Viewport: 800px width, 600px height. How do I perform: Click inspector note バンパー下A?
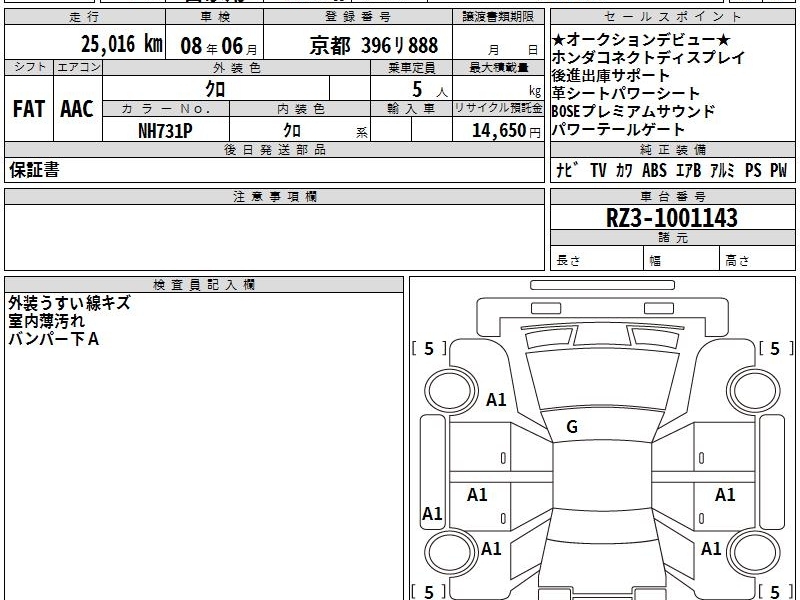tap(54, 339)
